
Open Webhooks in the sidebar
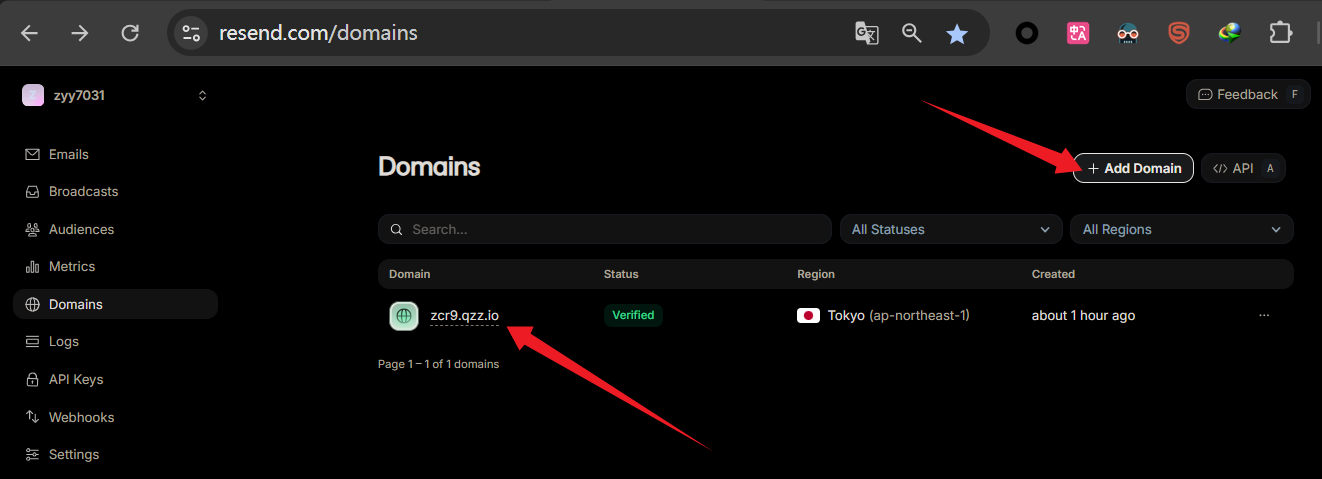click(x=115, y=417)
